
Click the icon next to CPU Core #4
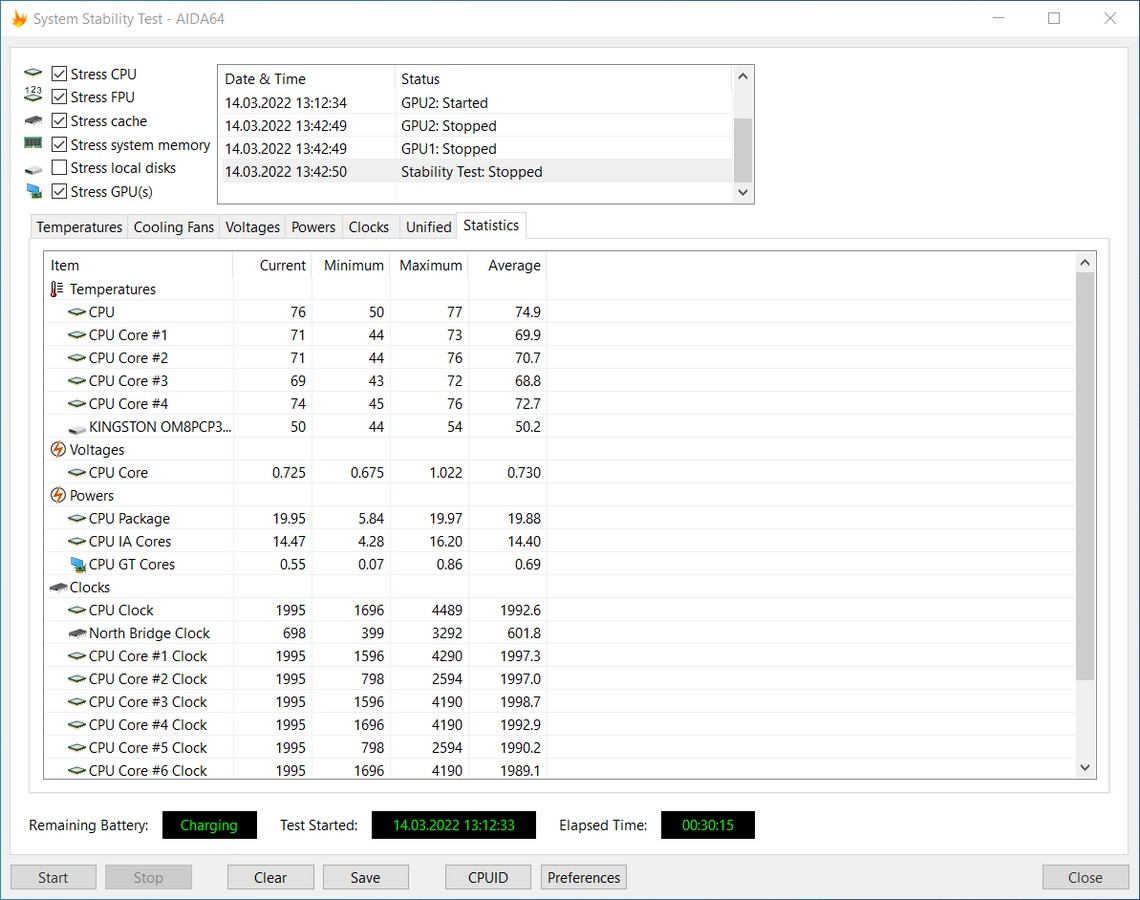[77, 403]
